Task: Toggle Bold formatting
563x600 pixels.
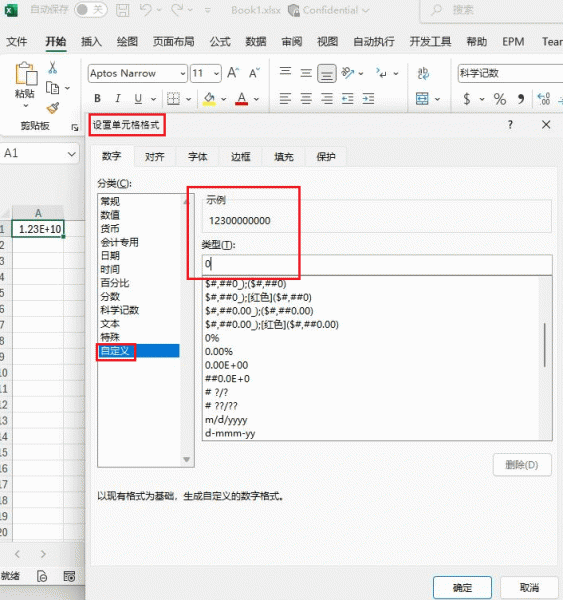Action: pos(98,99)
